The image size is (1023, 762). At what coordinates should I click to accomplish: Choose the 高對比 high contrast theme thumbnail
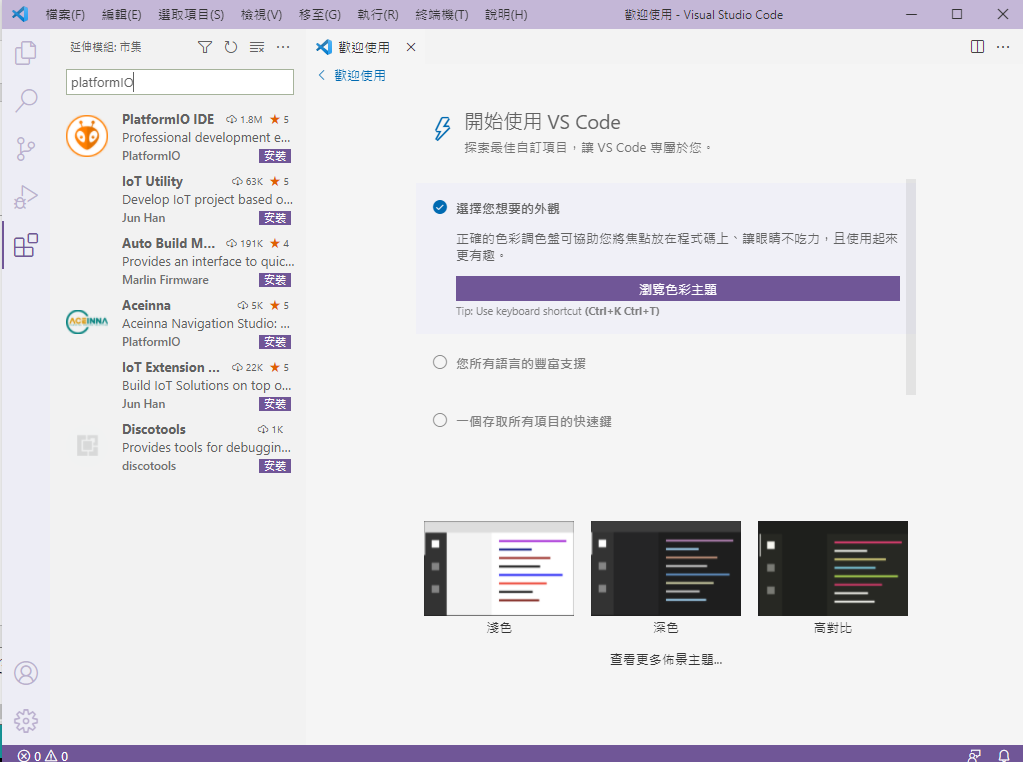[833, 568]
